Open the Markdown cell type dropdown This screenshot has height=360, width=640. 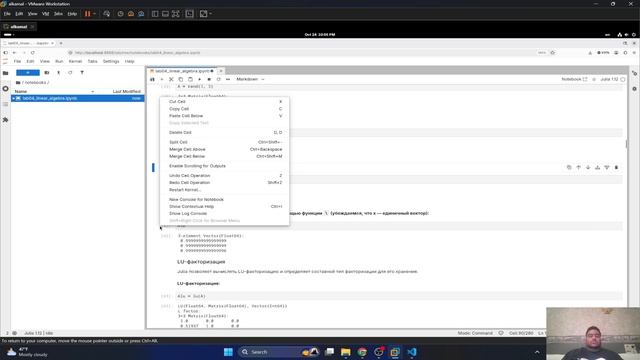[250, 79]
